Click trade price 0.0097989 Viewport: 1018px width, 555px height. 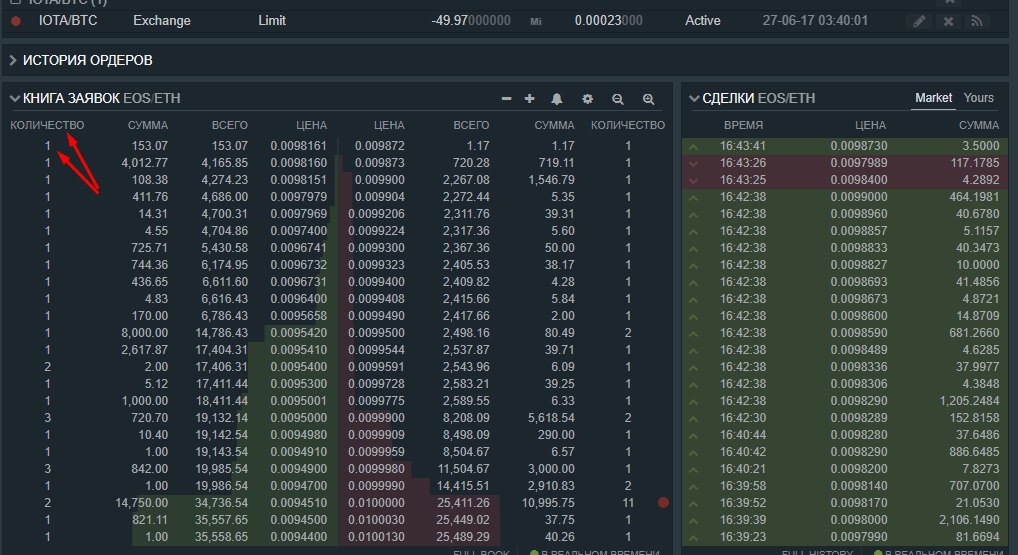pos(858,163)
